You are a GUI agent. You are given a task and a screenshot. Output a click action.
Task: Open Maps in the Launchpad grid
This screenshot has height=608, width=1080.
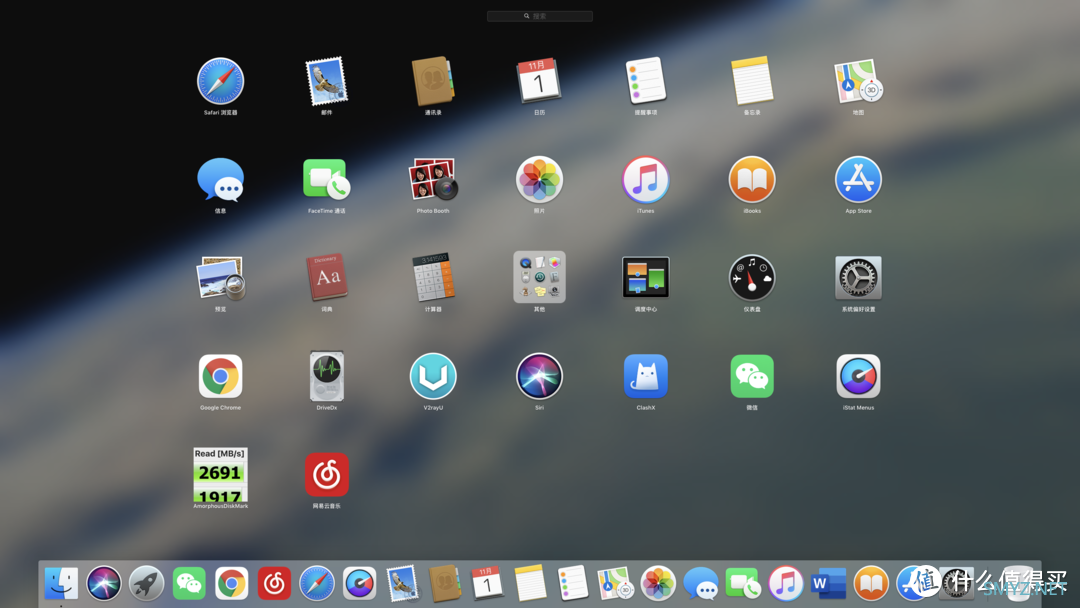[858, 81]
